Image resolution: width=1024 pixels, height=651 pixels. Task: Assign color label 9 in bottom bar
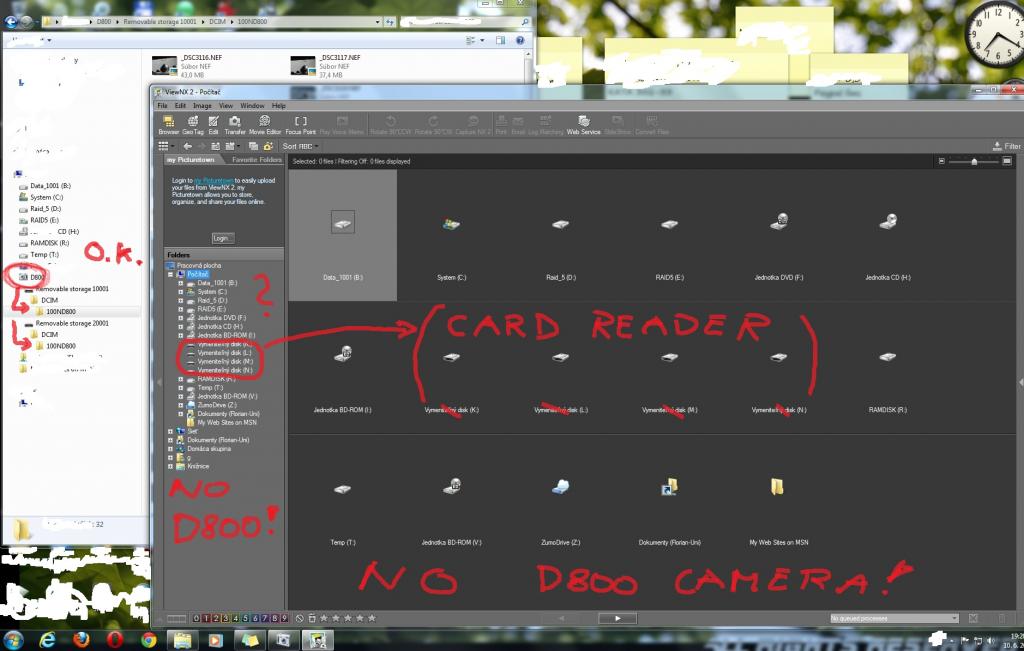coord(284,618)
